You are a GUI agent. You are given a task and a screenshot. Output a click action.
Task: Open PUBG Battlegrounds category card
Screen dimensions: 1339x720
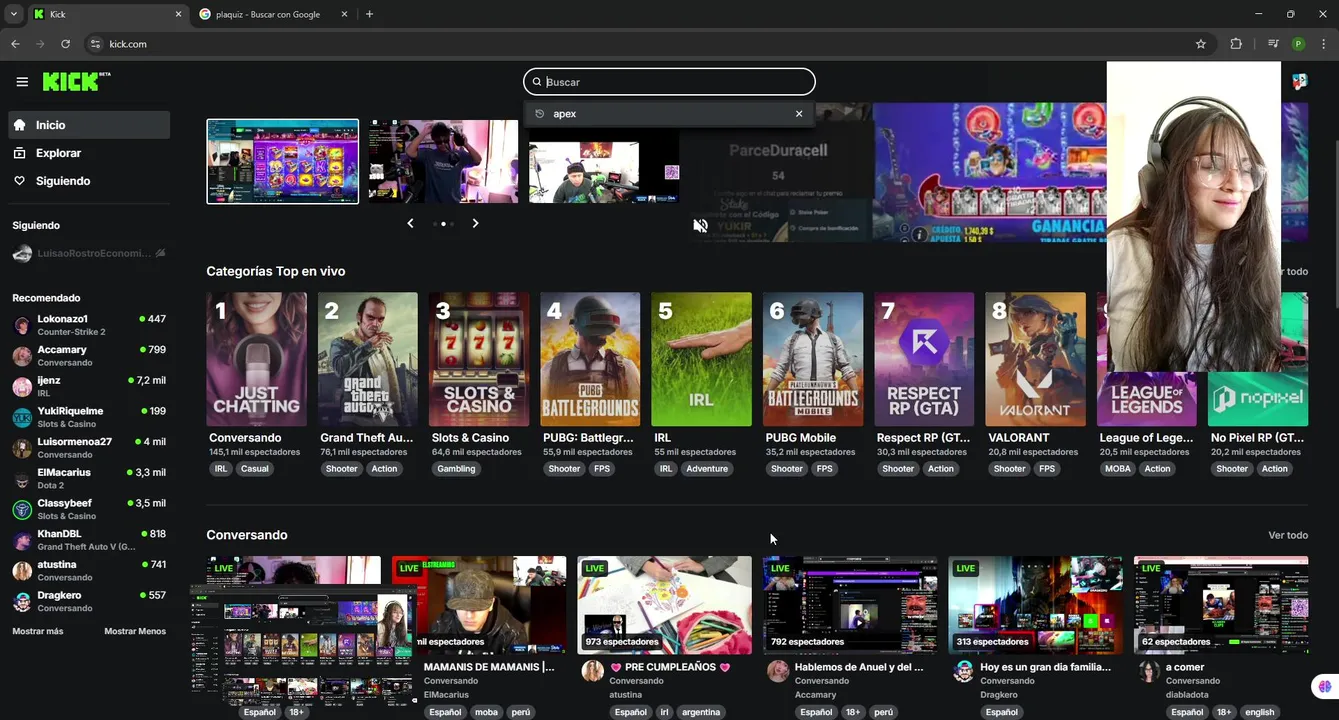point(590,360)
